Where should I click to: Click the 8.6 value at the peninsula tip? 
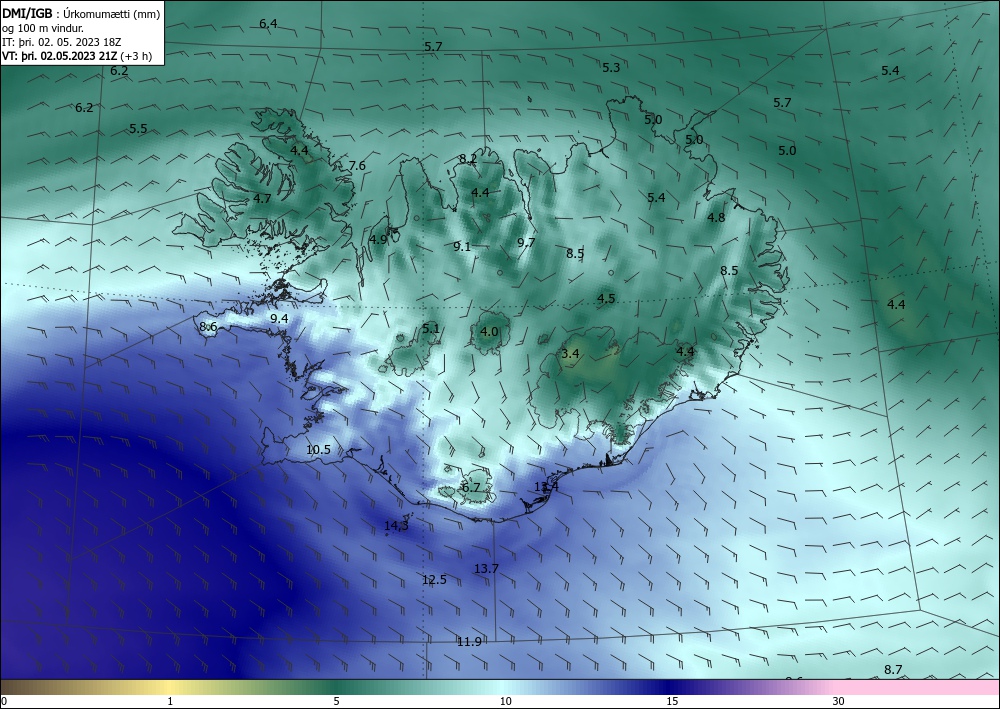tap(209, 326)
